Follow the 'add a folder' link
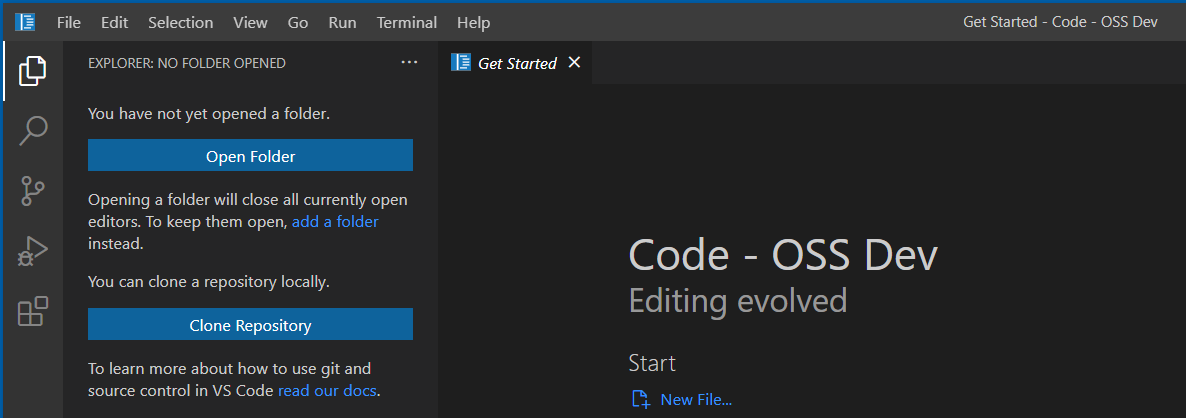 tap(335, 221)
